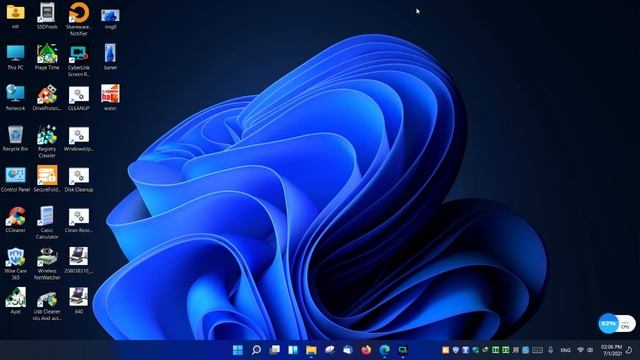Image resolution: width=640 pixels, height=360 pixels.
Task: Switch to Microsoft Edge on taskbar
Action: 384,350
